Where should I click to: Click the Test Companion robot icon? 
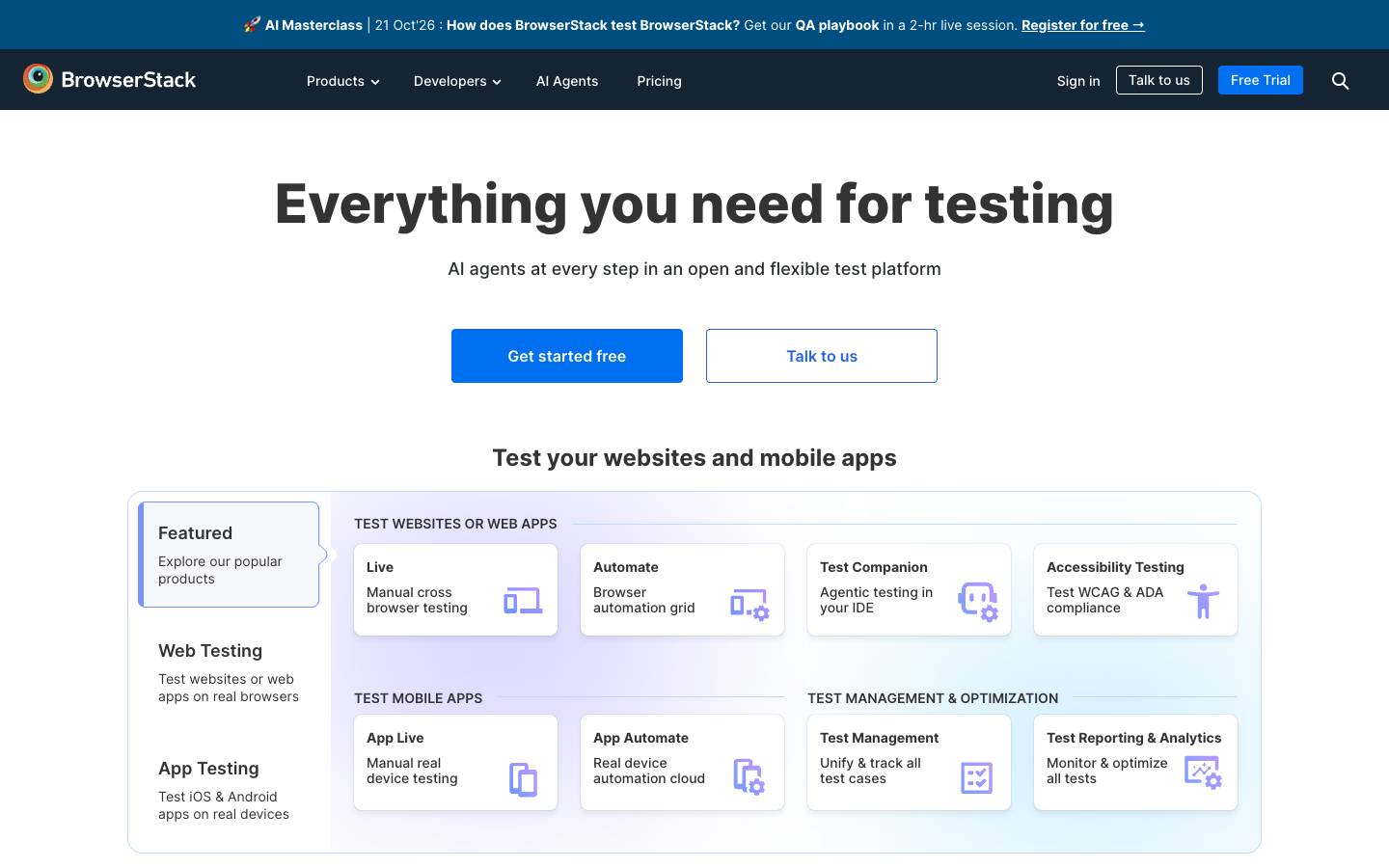(977, 602)
